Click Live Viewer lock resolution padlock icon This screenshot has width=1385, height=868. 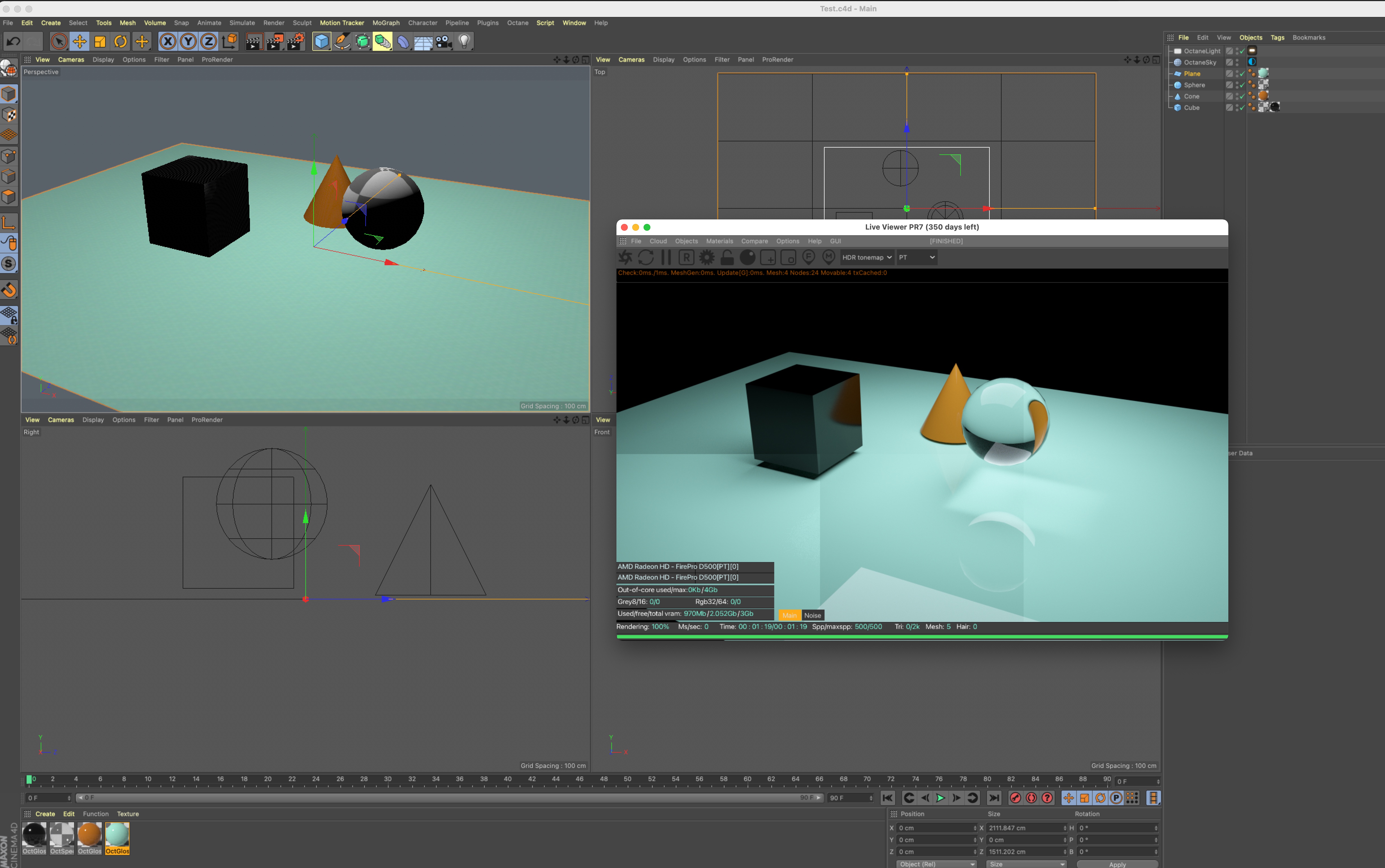point(727,257)
